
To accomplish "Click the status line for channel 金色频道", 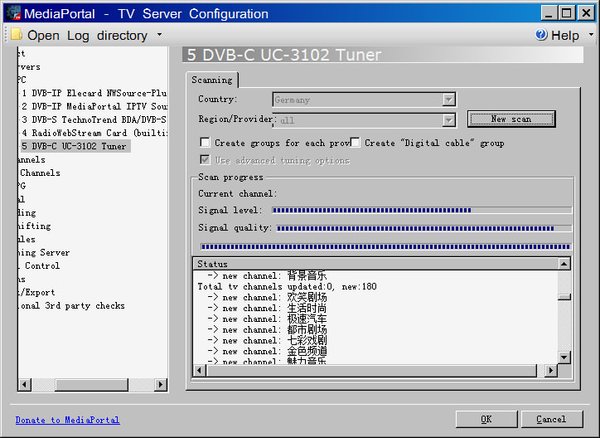I will click(x=267, y=351).
